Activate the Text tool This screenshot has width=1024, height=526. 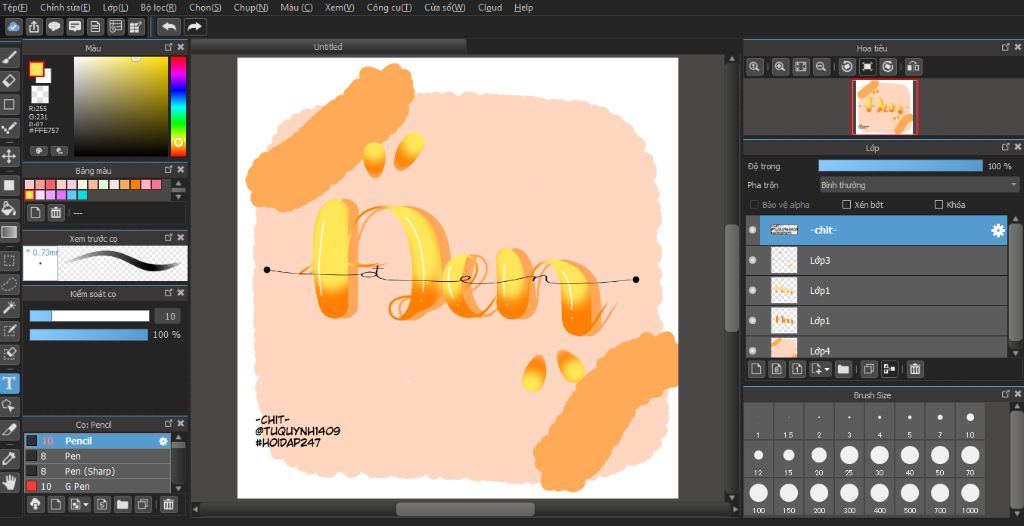click(x=9, y=383)
